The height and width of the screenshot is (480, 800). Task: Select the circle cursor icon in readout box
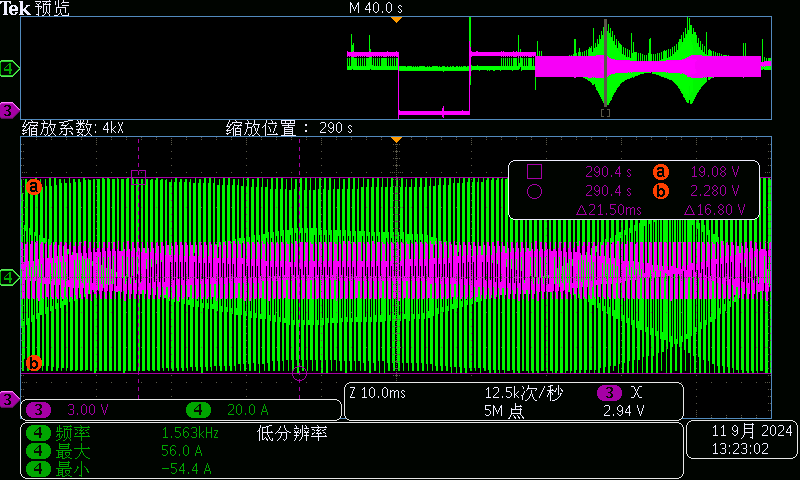pyautogui.click(x=534, y=191)
